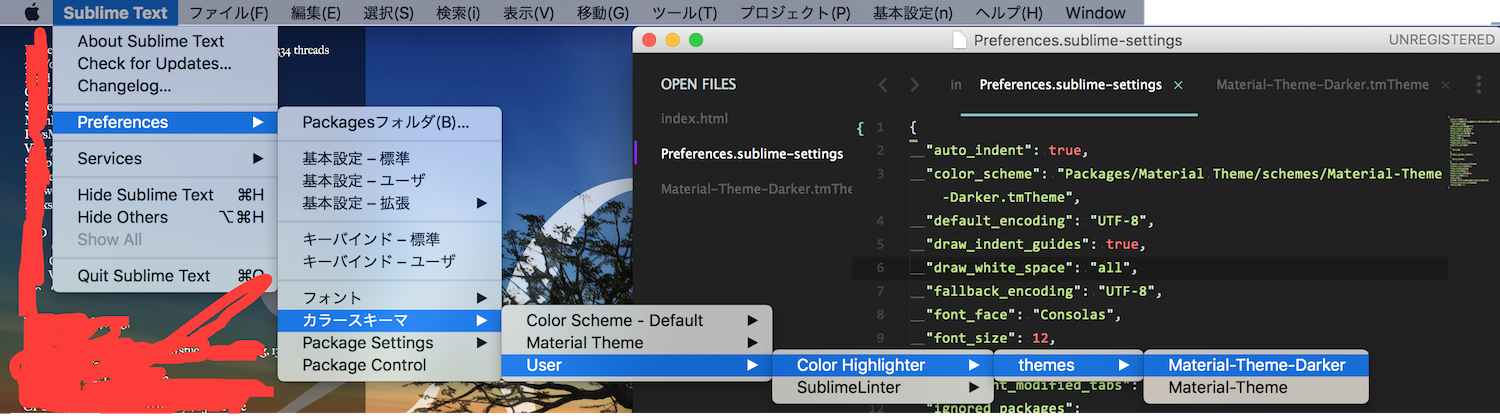1500x420 pixels.
Task: Expand the SublimeLinter submenu
Action: [x=883, y=387]
